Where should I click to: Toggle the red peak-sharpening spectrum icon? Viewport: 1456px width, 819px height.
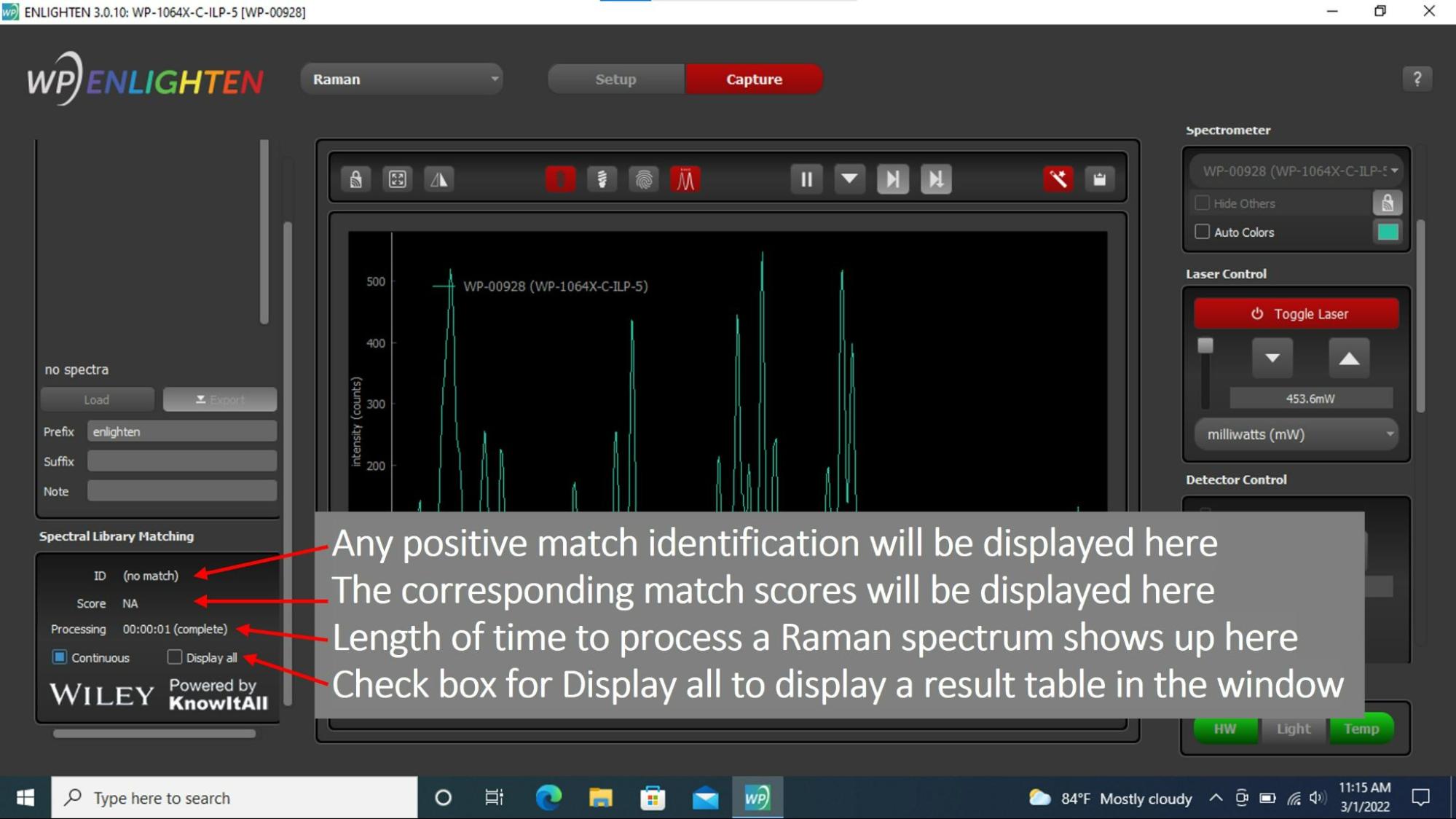(685, 179)
